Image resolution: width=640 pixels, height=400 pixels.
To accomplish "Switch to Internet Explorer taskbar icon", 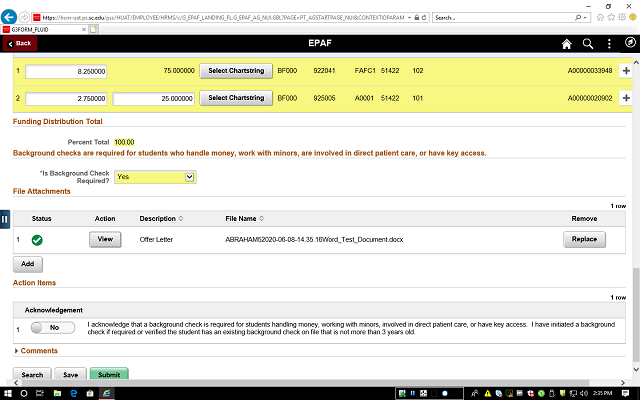I will coord(107,393).
